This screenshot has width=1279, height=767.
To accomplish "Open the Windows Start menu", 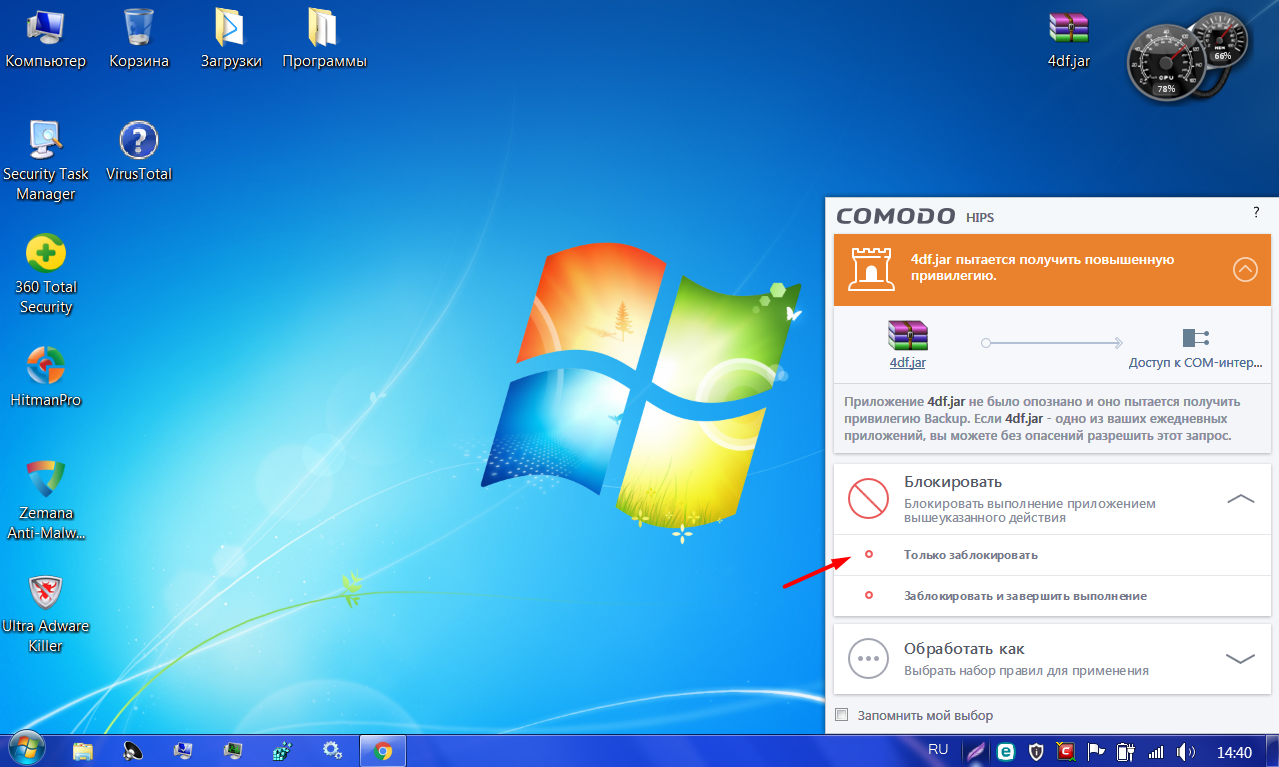I will [x=27, y=749].
